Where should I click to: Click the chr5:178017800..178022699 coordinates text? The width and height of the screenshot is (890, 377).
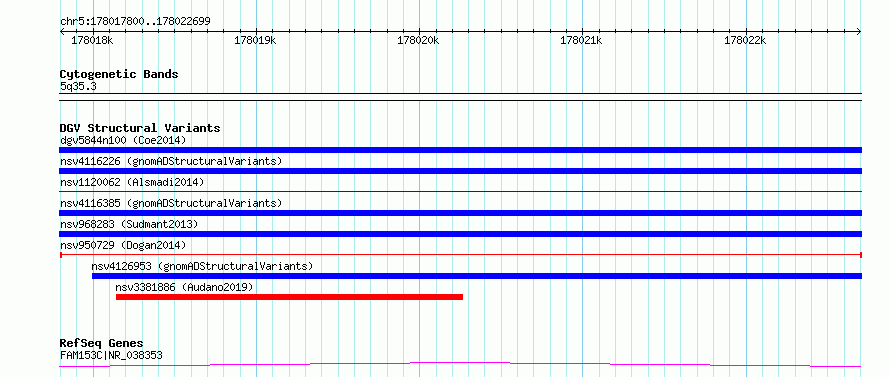pos(135,21)
